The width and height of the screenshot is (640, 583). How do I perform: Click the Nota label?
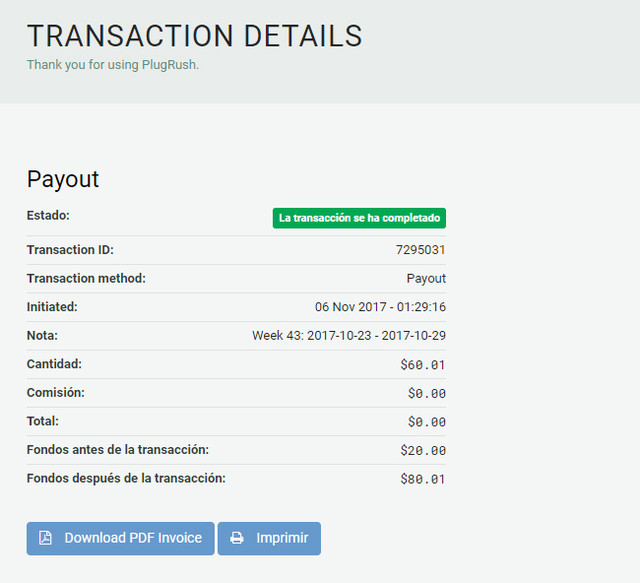click(x=42, y=335)
